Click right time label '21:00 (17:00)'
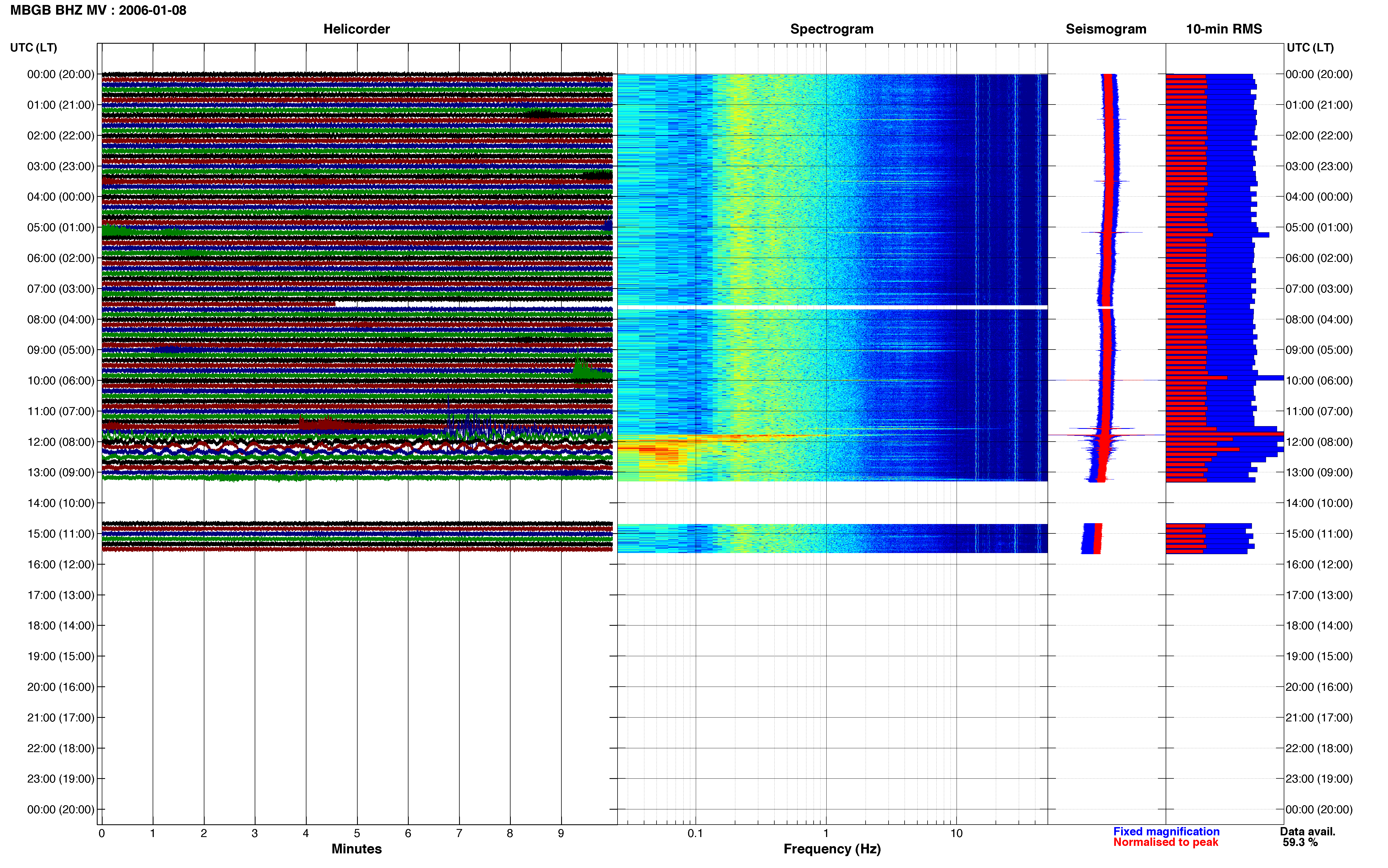The image size is (1388, 868). [x=1319, y=718]
